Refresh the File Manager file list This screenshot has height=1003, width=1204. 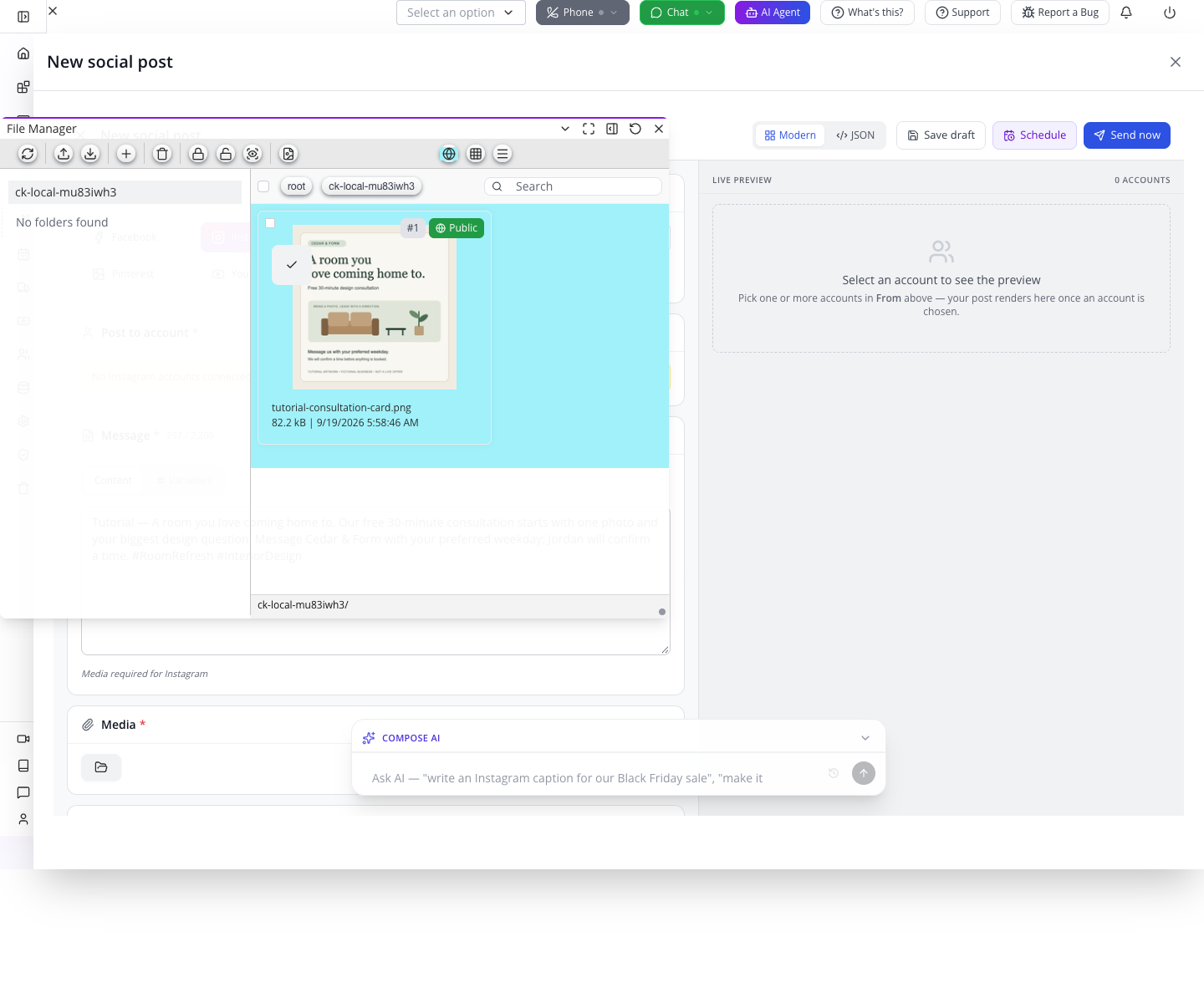(x=28, y=154)
